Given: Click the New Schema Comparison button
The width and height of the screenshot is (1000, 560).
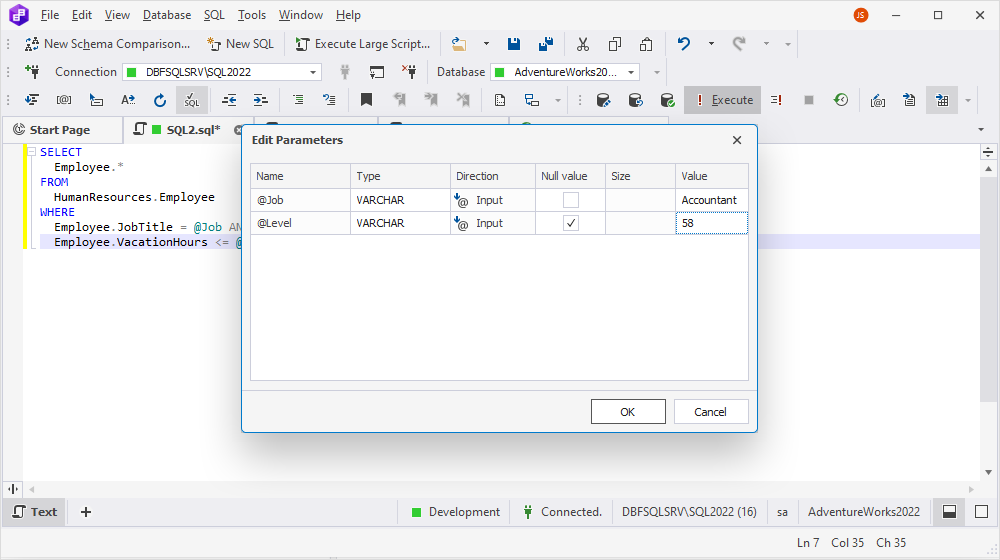Looking at the screenshot, I should (107, 44).
